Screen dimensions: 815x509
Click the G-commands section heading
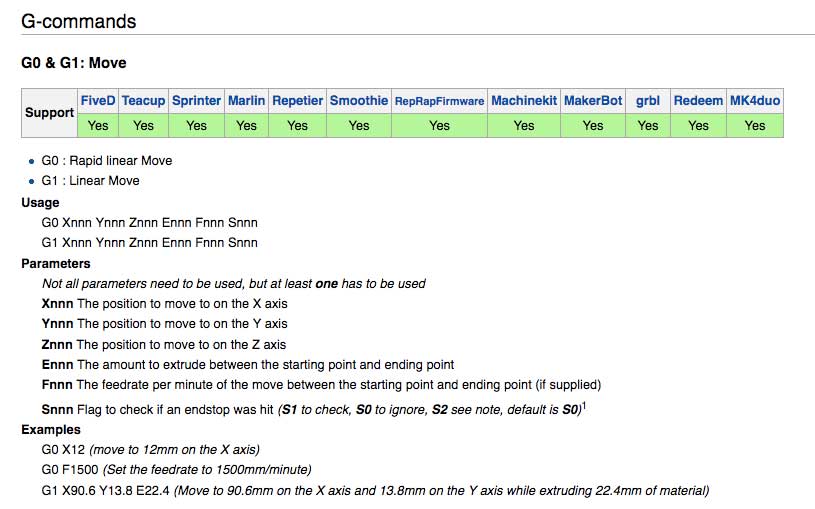click(78, 21)
